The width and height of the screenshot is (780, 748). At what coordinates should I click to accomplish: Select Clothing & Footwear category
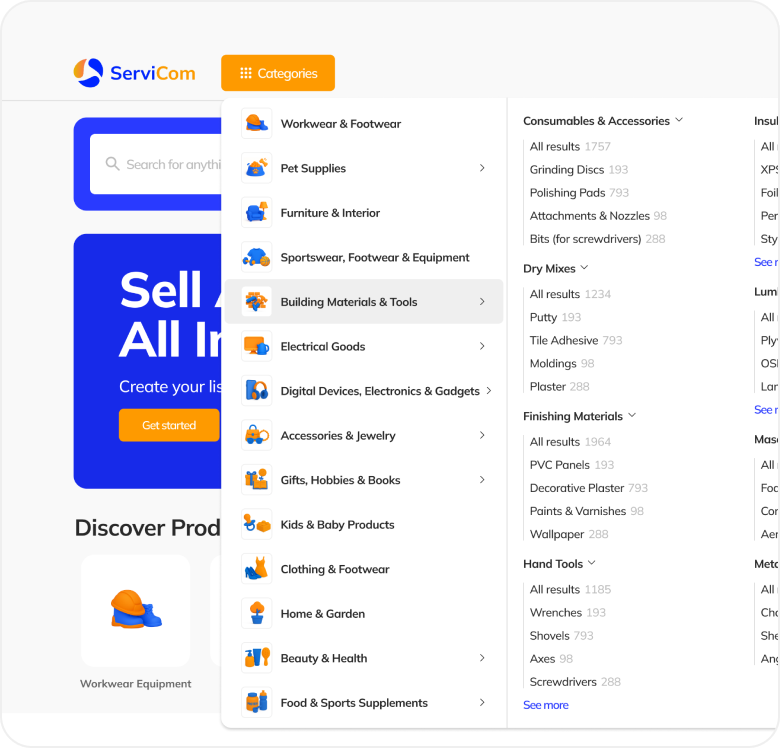(364, 569)
